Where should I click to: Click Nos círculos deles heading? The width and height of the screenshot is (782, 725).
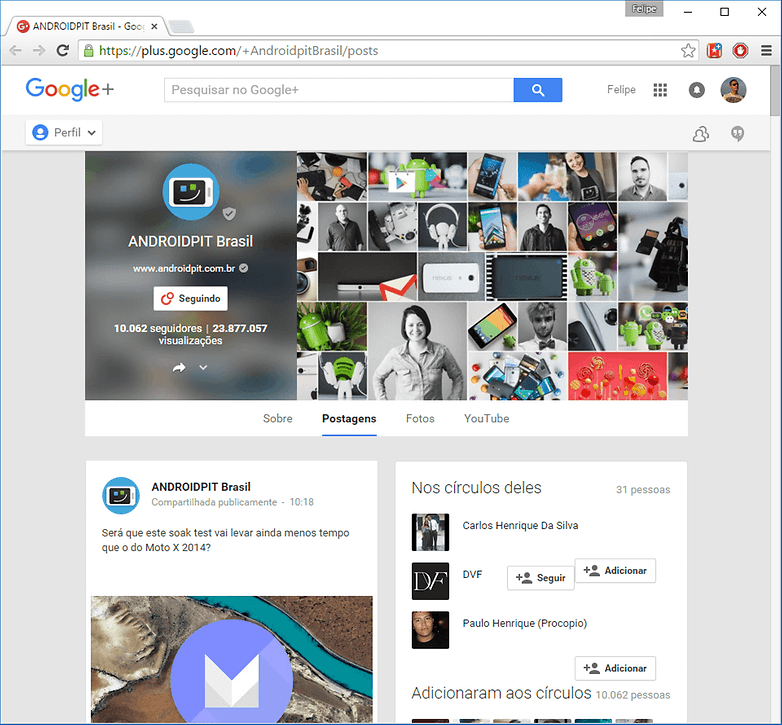pos(476,488)
